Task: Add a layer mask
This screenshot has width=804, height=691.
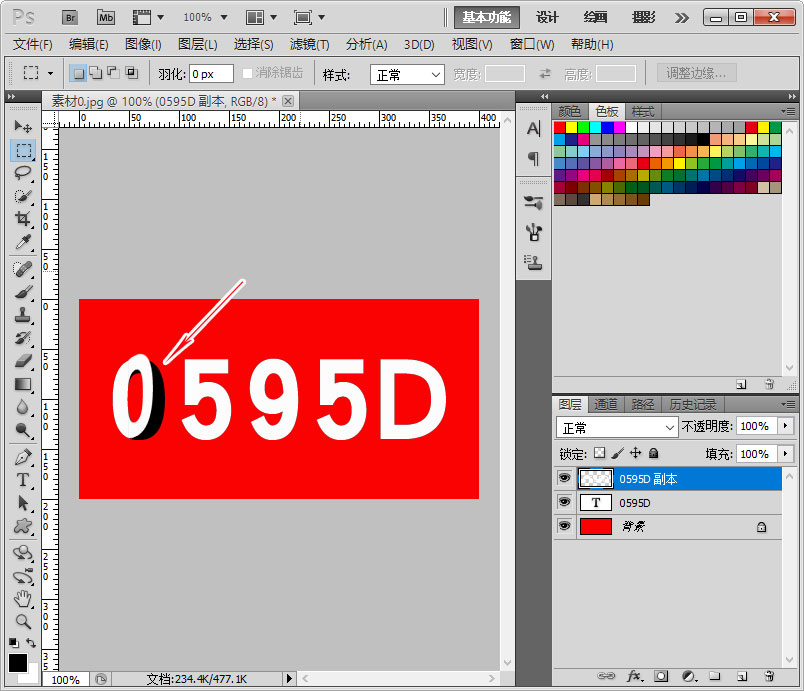Action: (661, 677)
